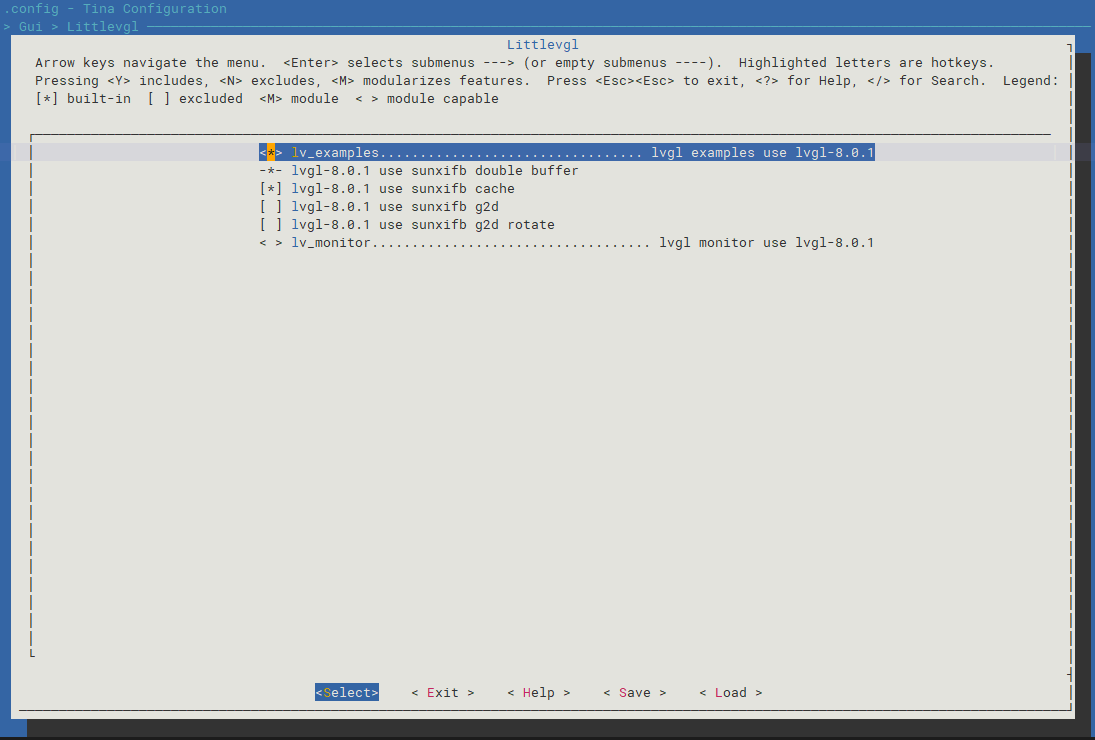Enable the 'use sunxifb g2d' checkbox
Viewport: 1095px width, 740px height.
click(271, 207)
